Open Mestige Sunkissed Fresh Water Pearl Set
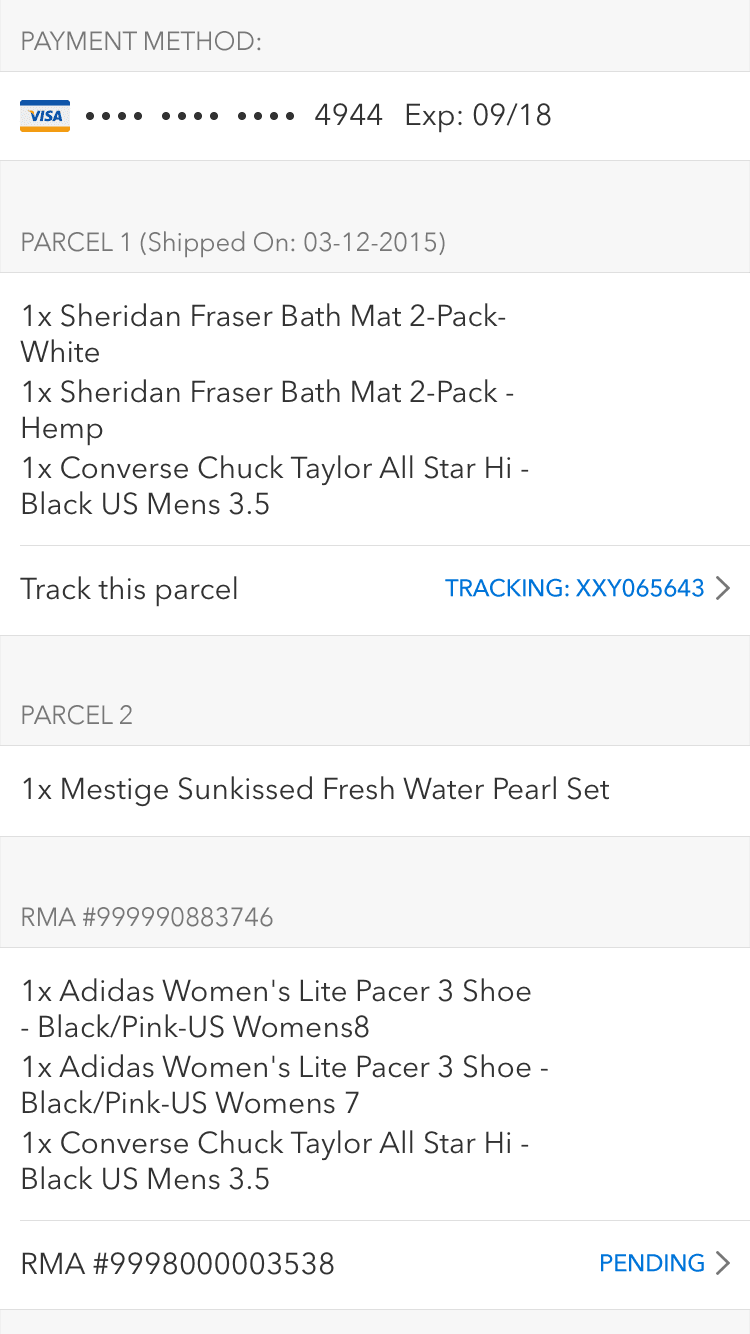Screen dimensions: 750x1334 coord(315,790)
